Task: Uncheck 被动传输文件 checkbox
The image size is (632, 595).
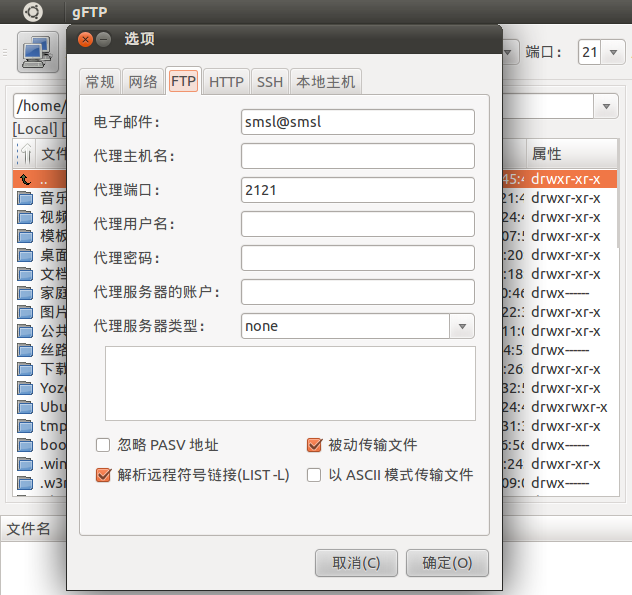Action: click(314, 445)
